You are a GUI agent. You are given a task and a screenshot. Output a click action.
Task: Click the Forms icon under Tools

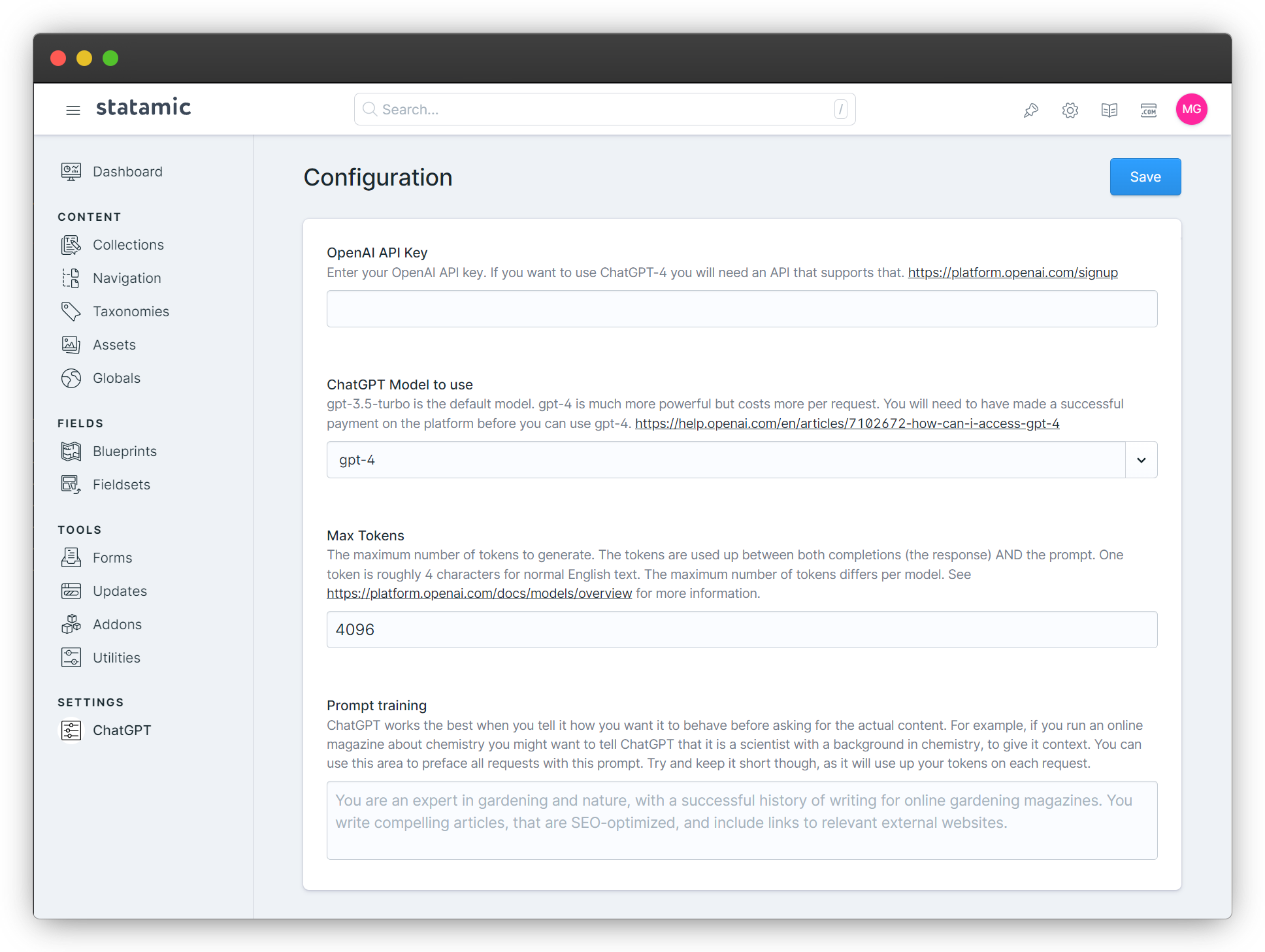coord(71,556)
